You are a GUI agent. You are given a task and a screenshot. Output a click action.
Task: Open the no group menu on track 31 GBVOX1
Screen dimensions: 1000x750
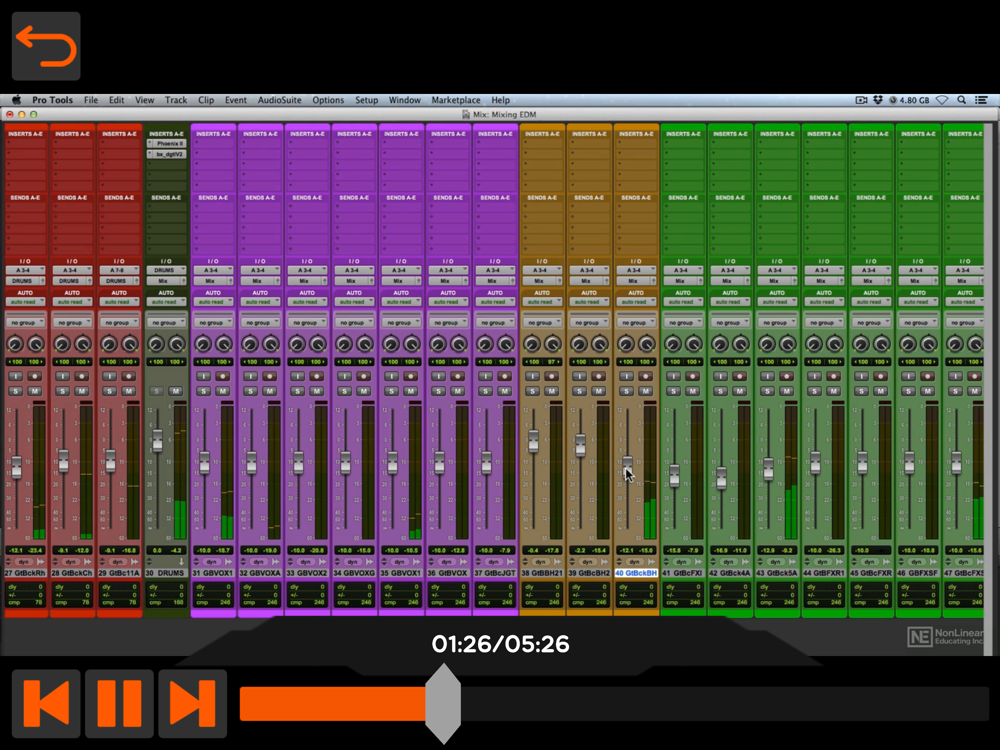213,323
